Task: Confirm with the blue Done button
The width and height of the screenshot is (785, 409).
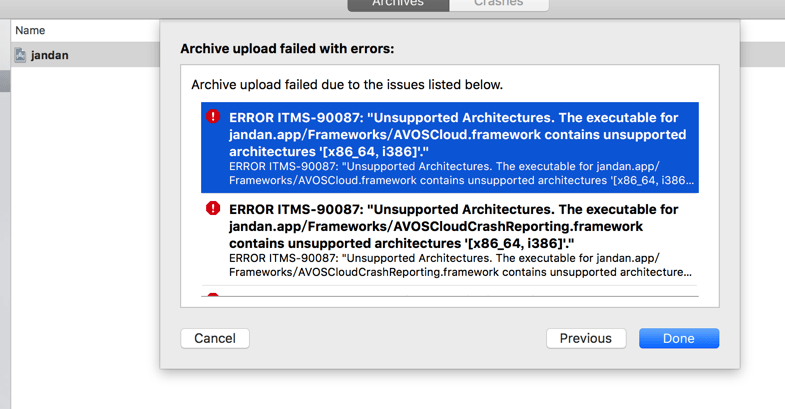Action: point(679,338)
